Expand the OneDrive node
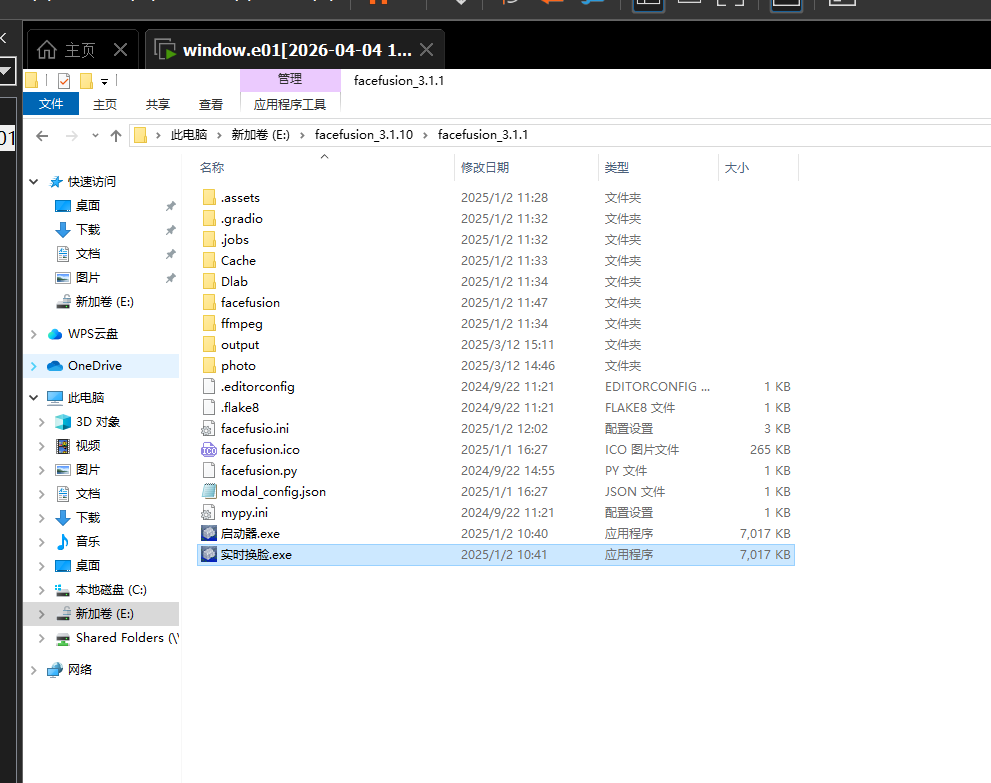The width and height of the screenshot is (991, 783). [x=33, y=366]
